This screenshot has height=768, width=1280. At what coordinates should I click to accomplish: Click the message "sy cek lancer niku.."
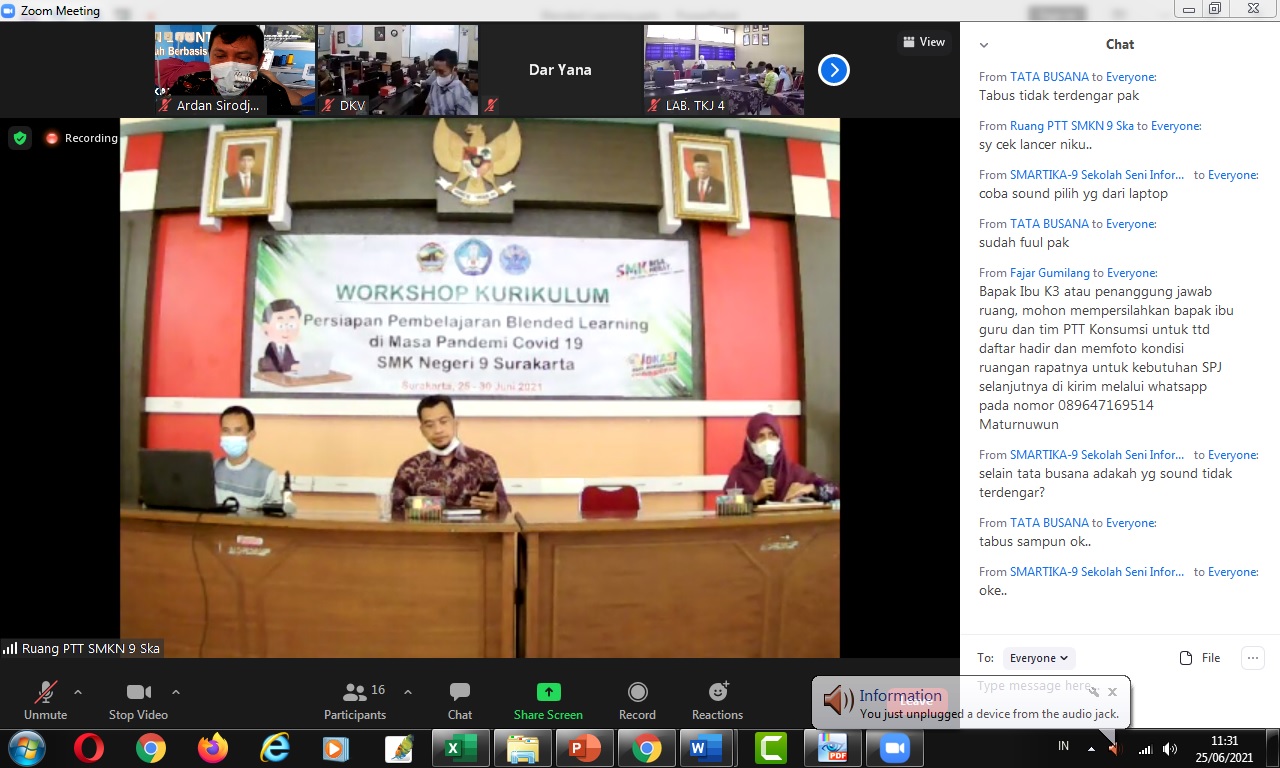pyautogui.click(x=1035, y=144)
